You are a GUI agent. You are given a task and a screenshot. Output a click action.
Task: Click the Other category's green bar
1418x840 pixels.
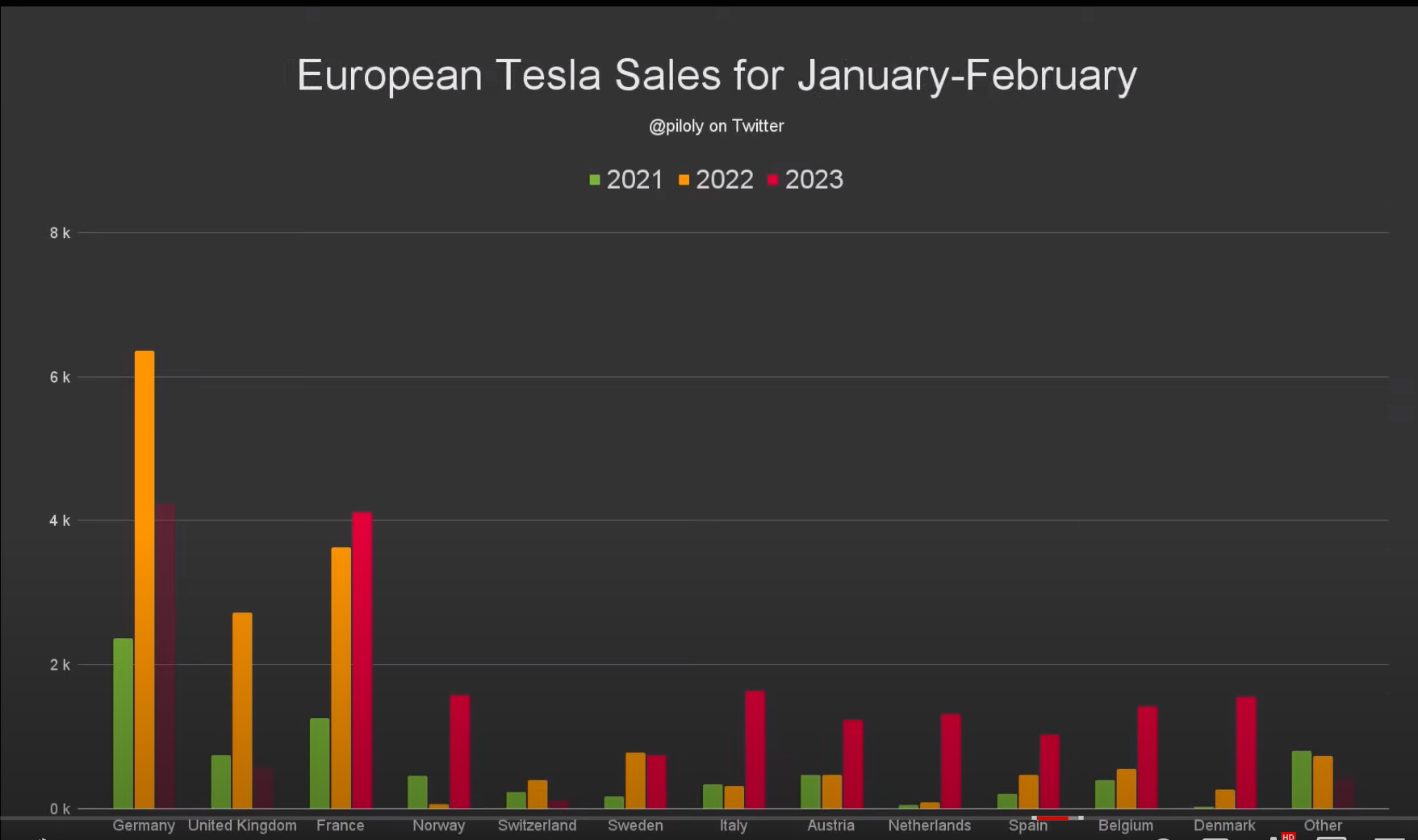[x=1301, y=779]
